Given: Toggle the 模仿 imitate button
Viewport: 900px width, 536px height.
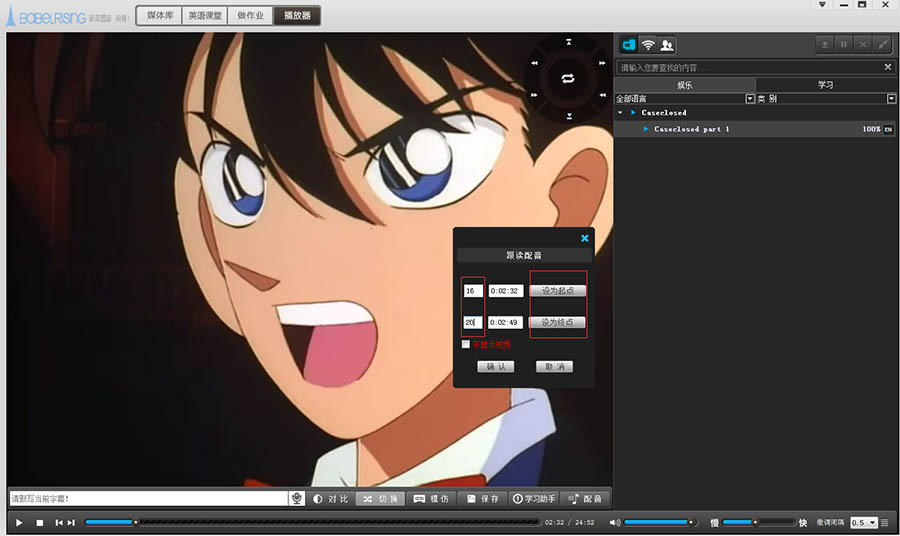Looking at the screenshot, I should [431, 499].
